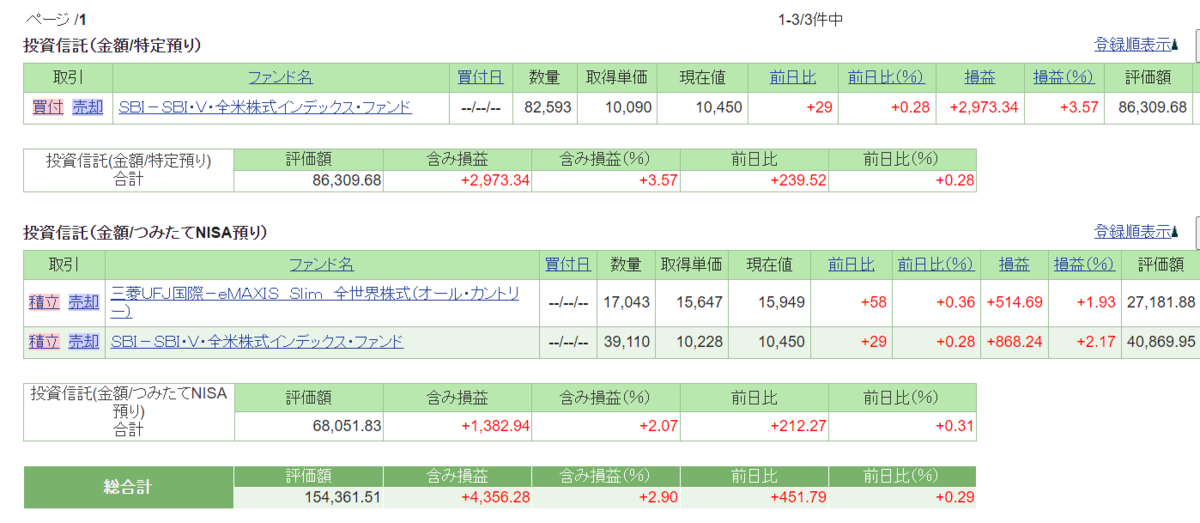
Task: Select valuation amount 27,181.88
Action: (1159, 302)
